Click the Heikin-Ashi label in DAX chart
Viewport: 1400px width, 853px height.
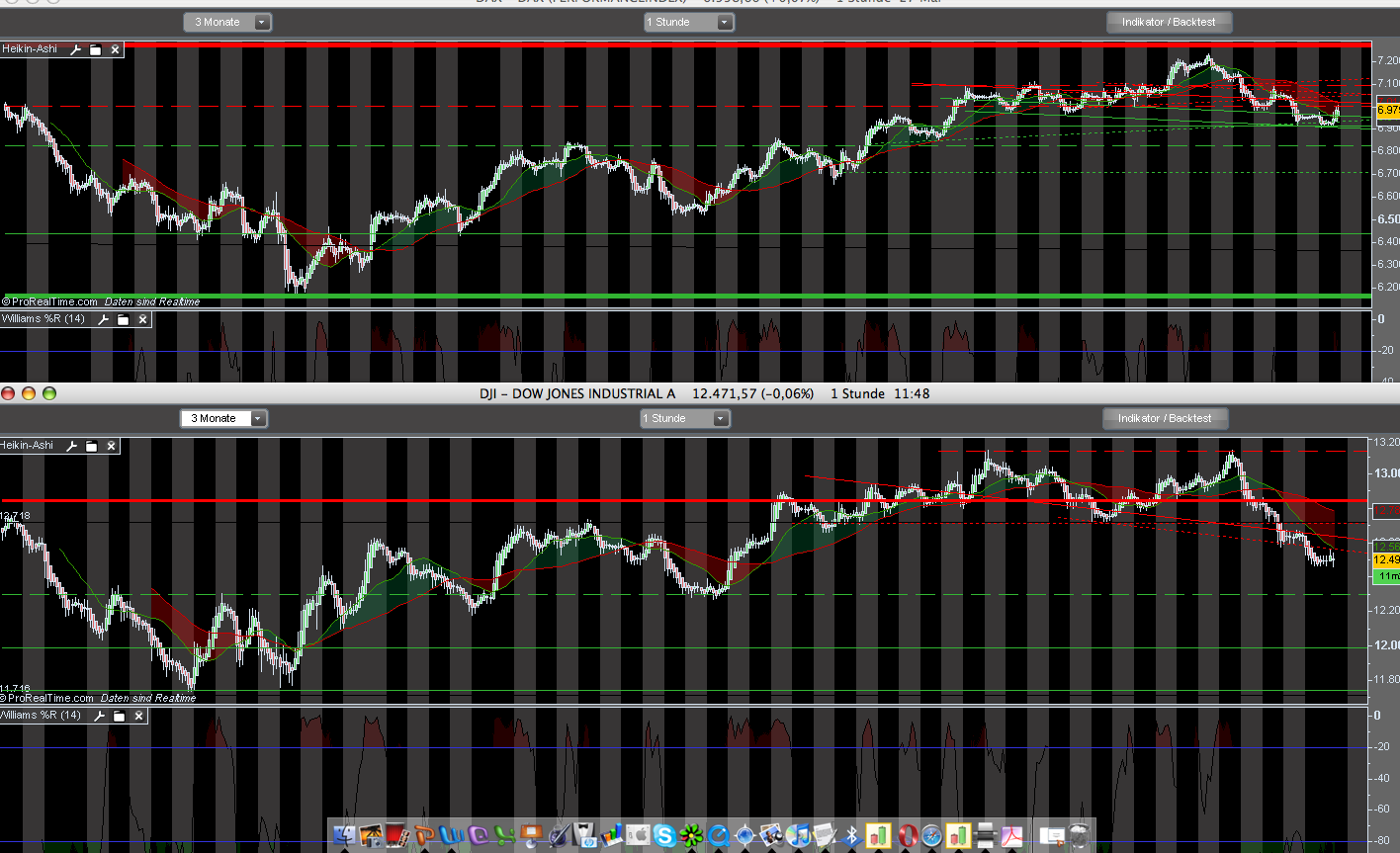click(x=30, y=48)
